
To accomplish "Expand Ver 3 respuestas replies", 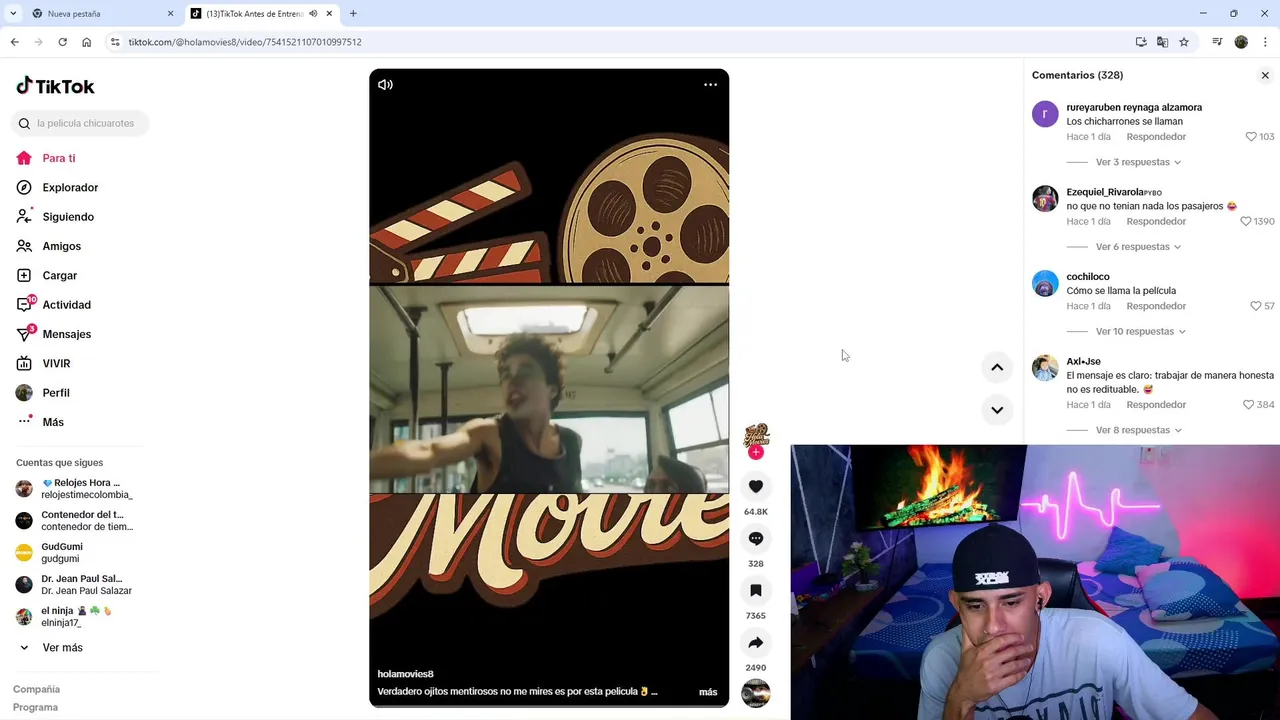I will 1138,162.
